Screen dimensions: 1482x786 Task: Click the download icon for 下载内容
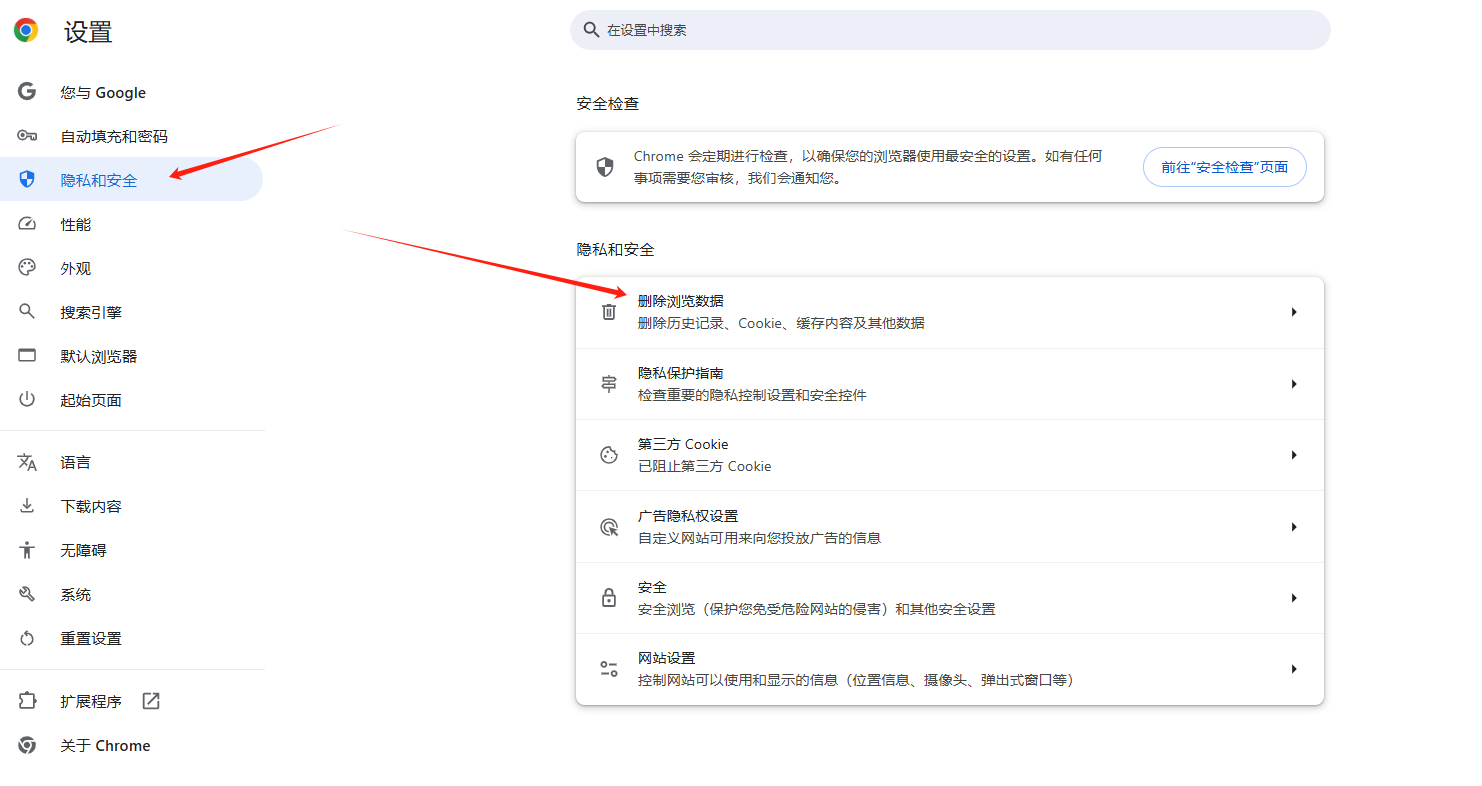click(x=27, y=506)
